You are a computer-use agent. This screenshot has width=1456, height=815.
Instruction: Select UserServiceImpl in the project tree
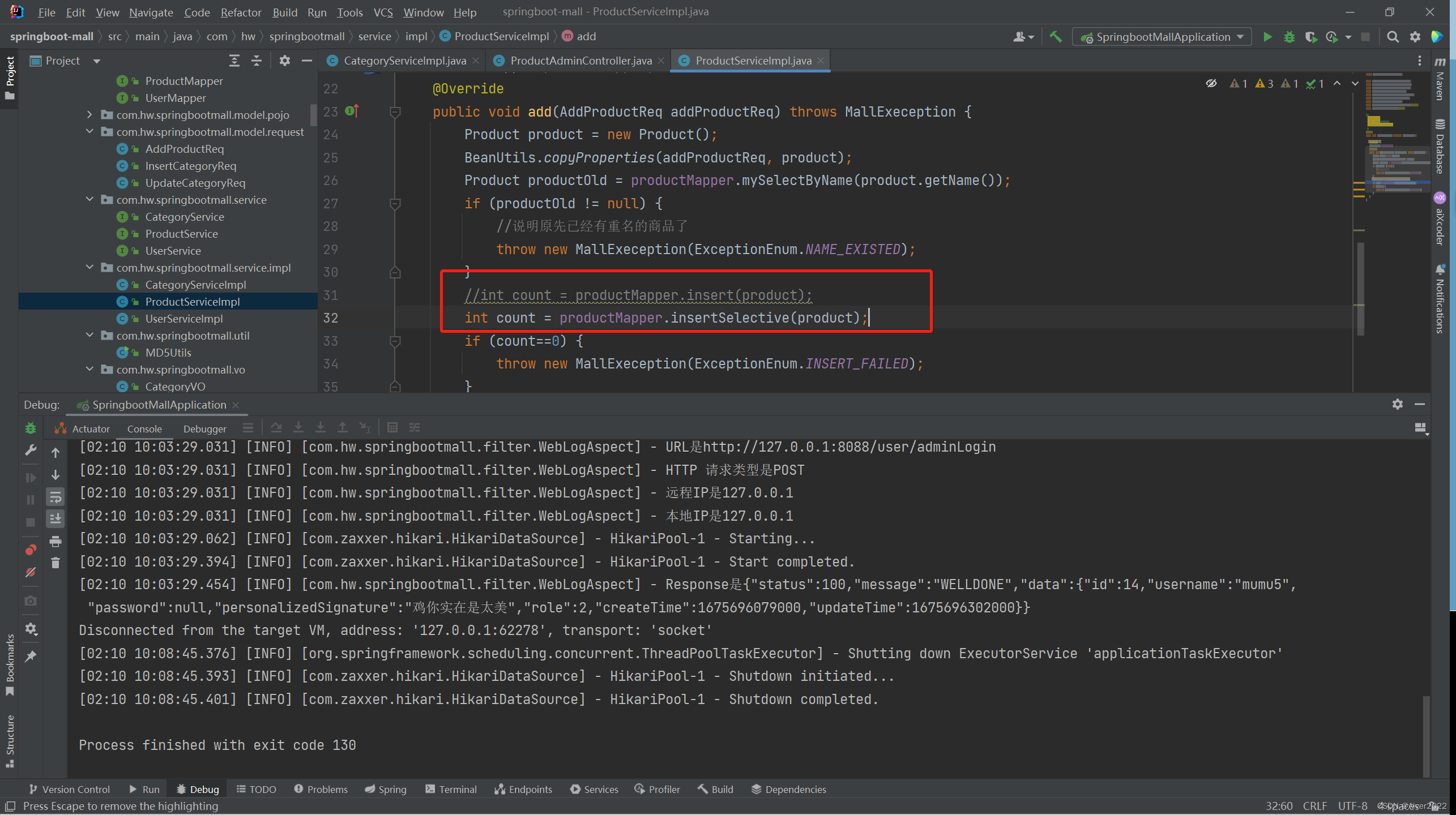[x=183, y=319]
